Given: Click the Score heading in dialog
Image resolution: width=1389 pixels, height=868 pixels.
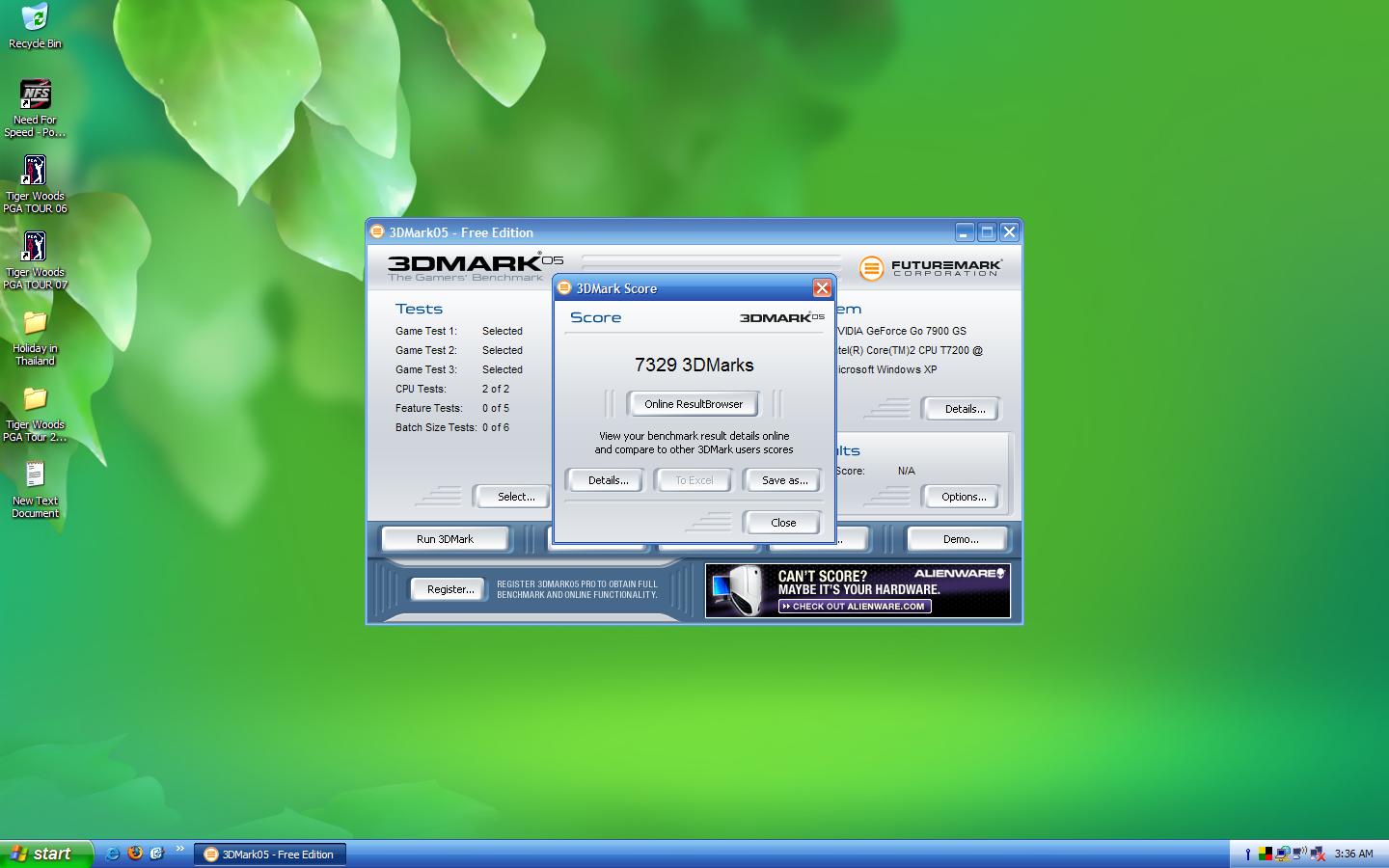Looking at the screenshot, I should pyautogui.click(x=595, y=317).
